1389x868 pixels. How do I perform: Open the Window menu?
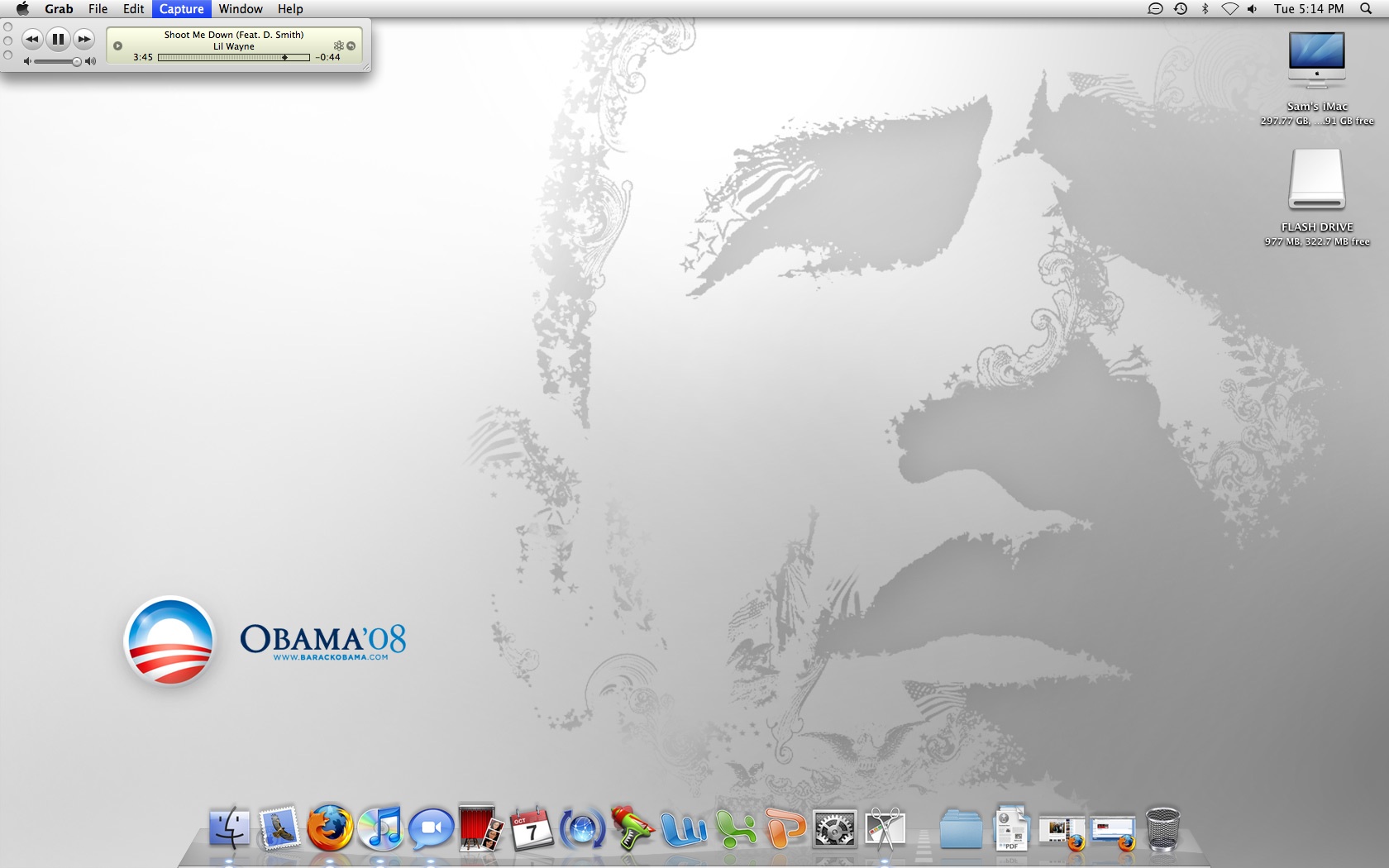pos(241,9)
